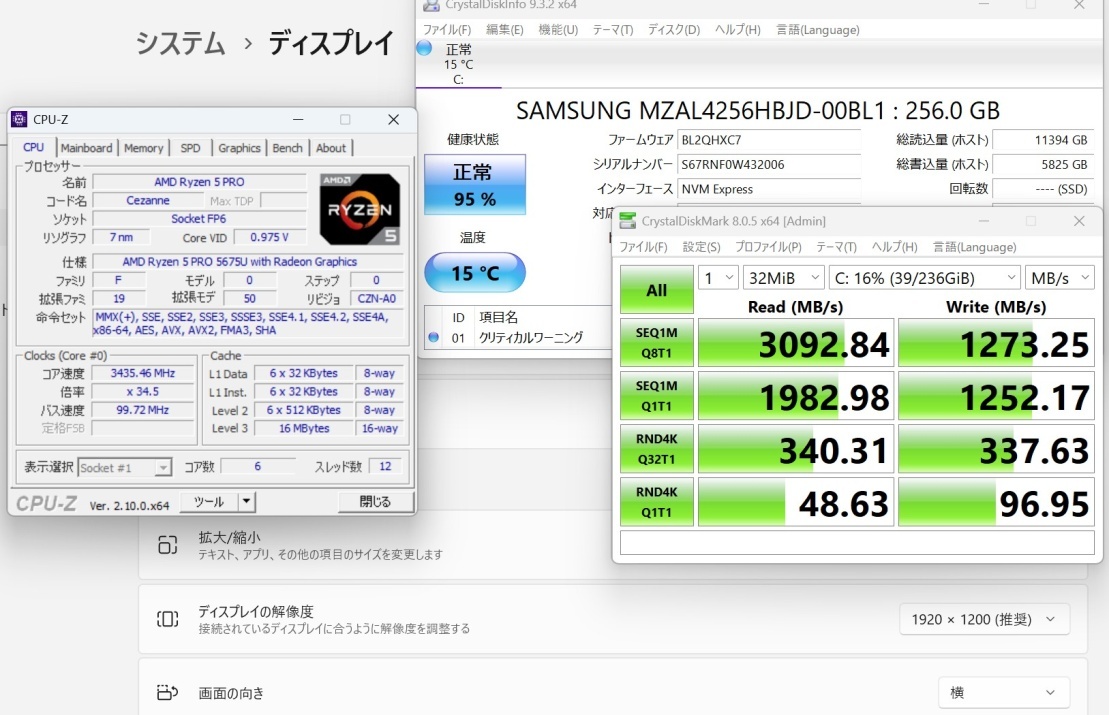Screen dimensions: 1109x715
Task: Open CrystalDiskInfo ヘルプ(H) menu
Action: click(x=738, y=30)
